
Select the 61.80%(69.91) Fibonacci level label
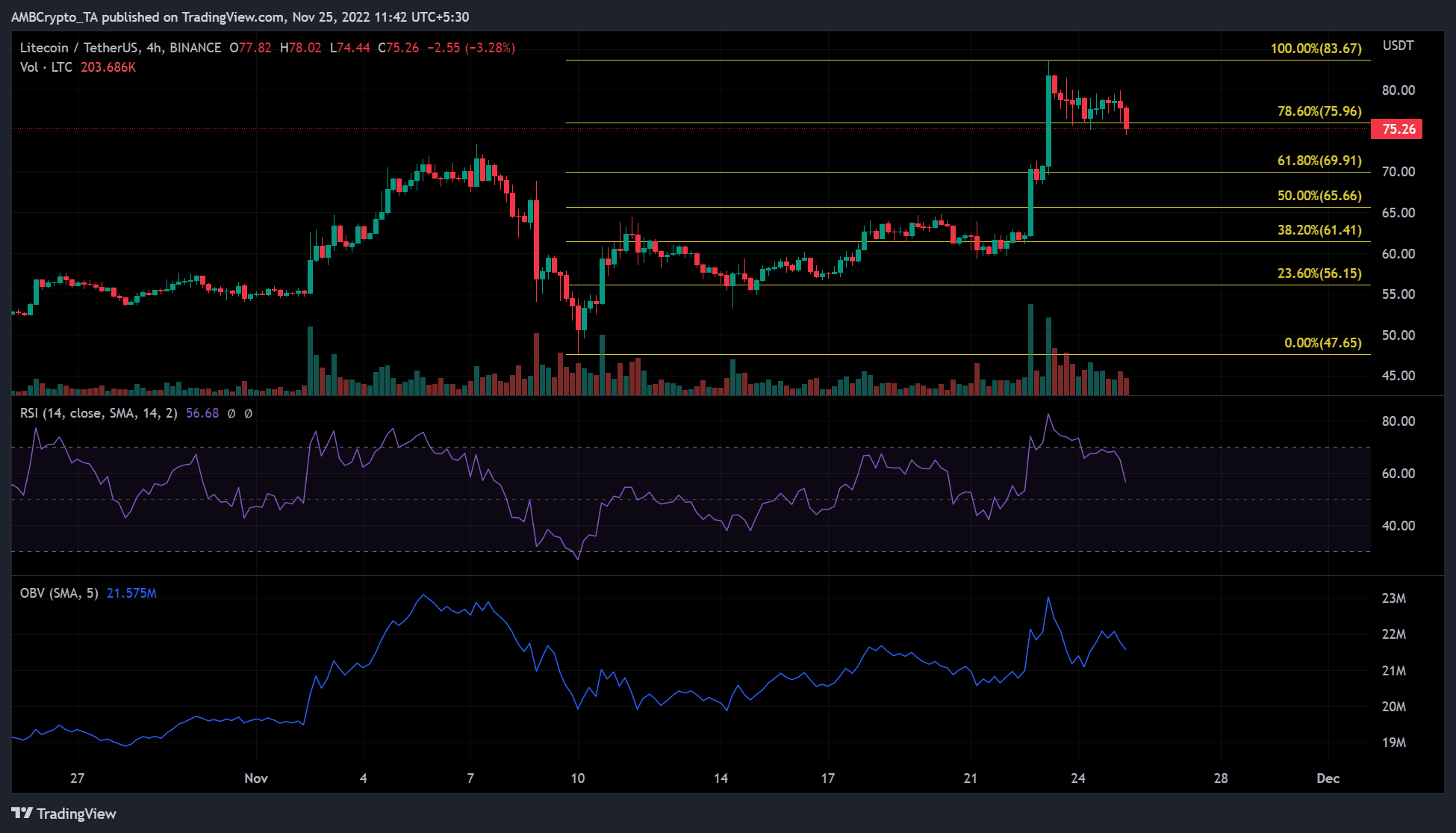tap(1319, 161)
